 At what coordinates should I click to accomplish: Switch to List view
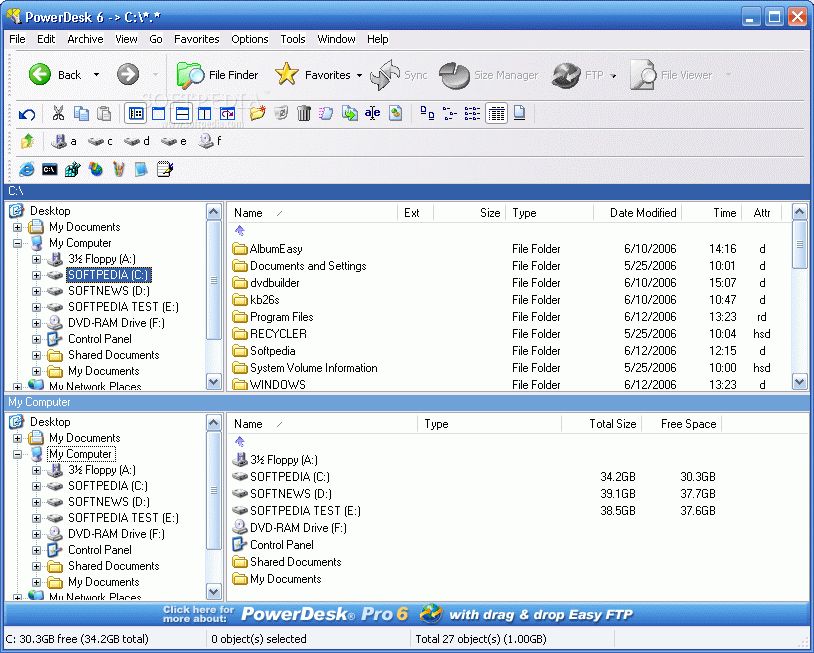(x=472, y=113)
